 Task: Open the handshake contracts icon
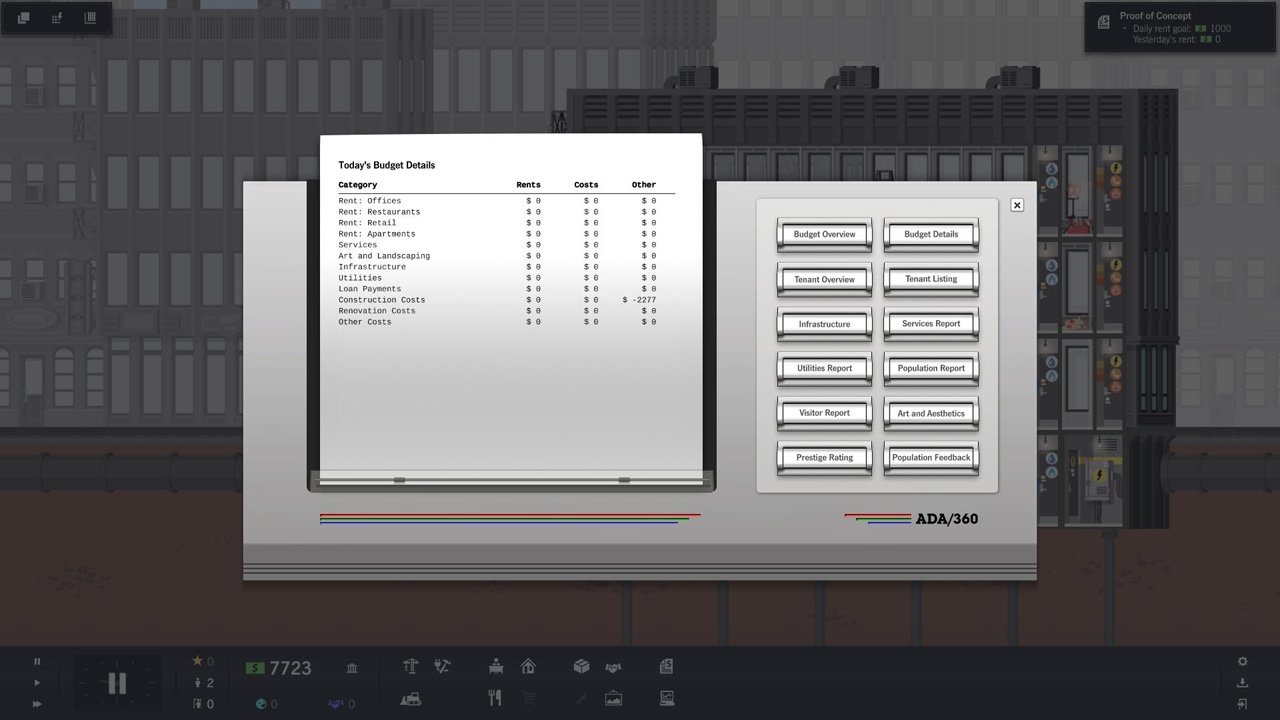coord(613,667)
